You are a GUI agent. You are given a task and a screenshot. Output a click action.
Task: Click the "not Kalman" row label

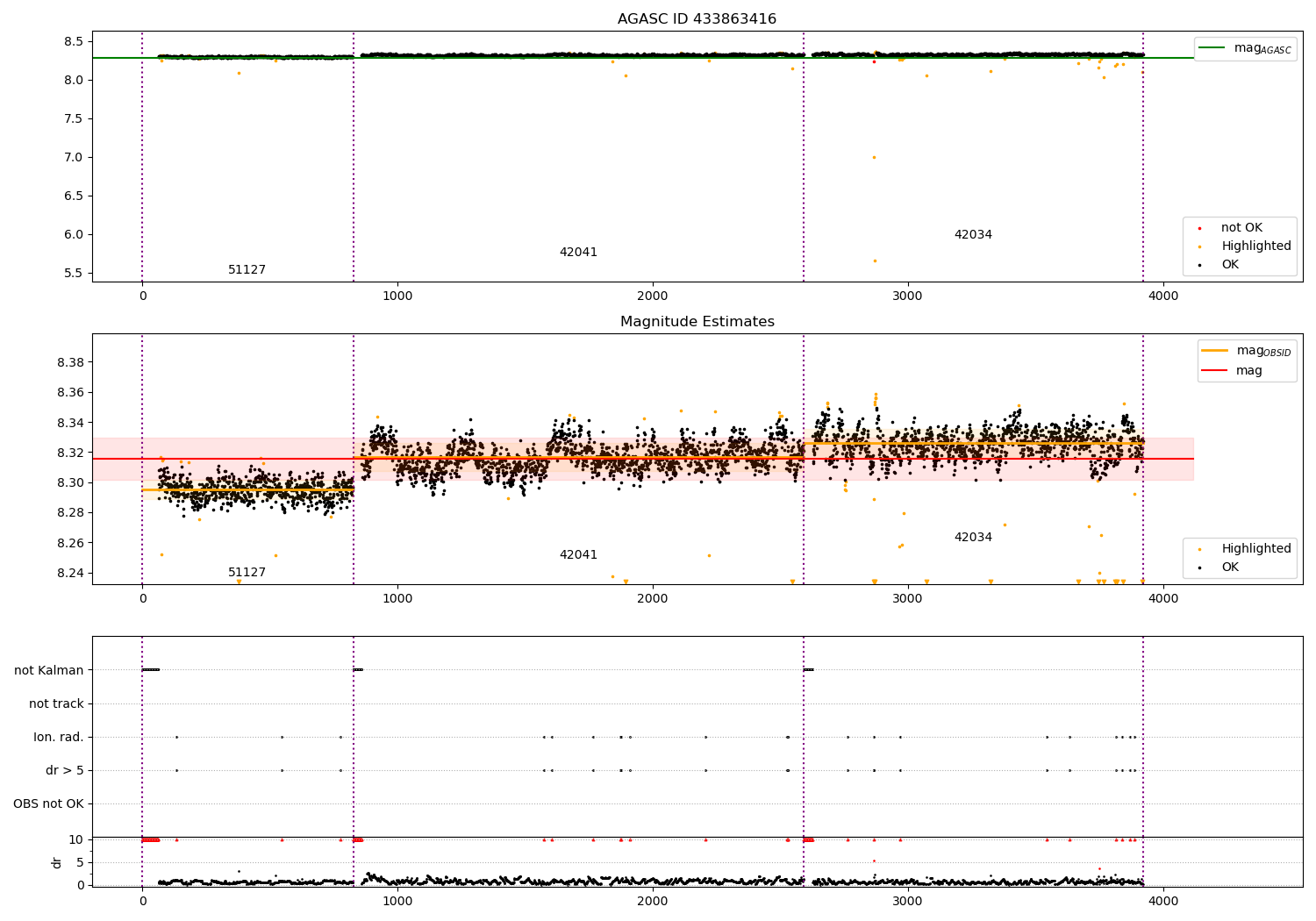click(49, 670)
